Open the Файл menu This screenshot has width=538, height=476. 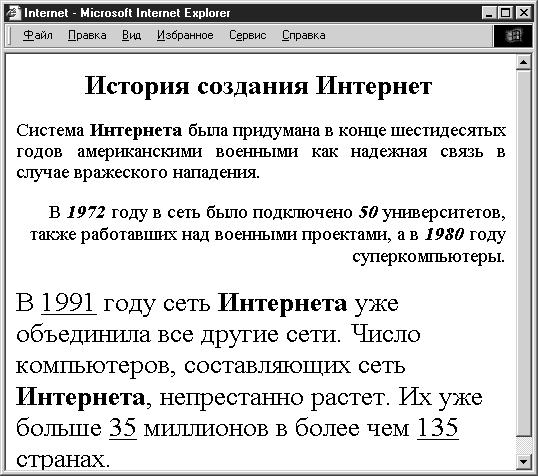[x=38, y=35]
